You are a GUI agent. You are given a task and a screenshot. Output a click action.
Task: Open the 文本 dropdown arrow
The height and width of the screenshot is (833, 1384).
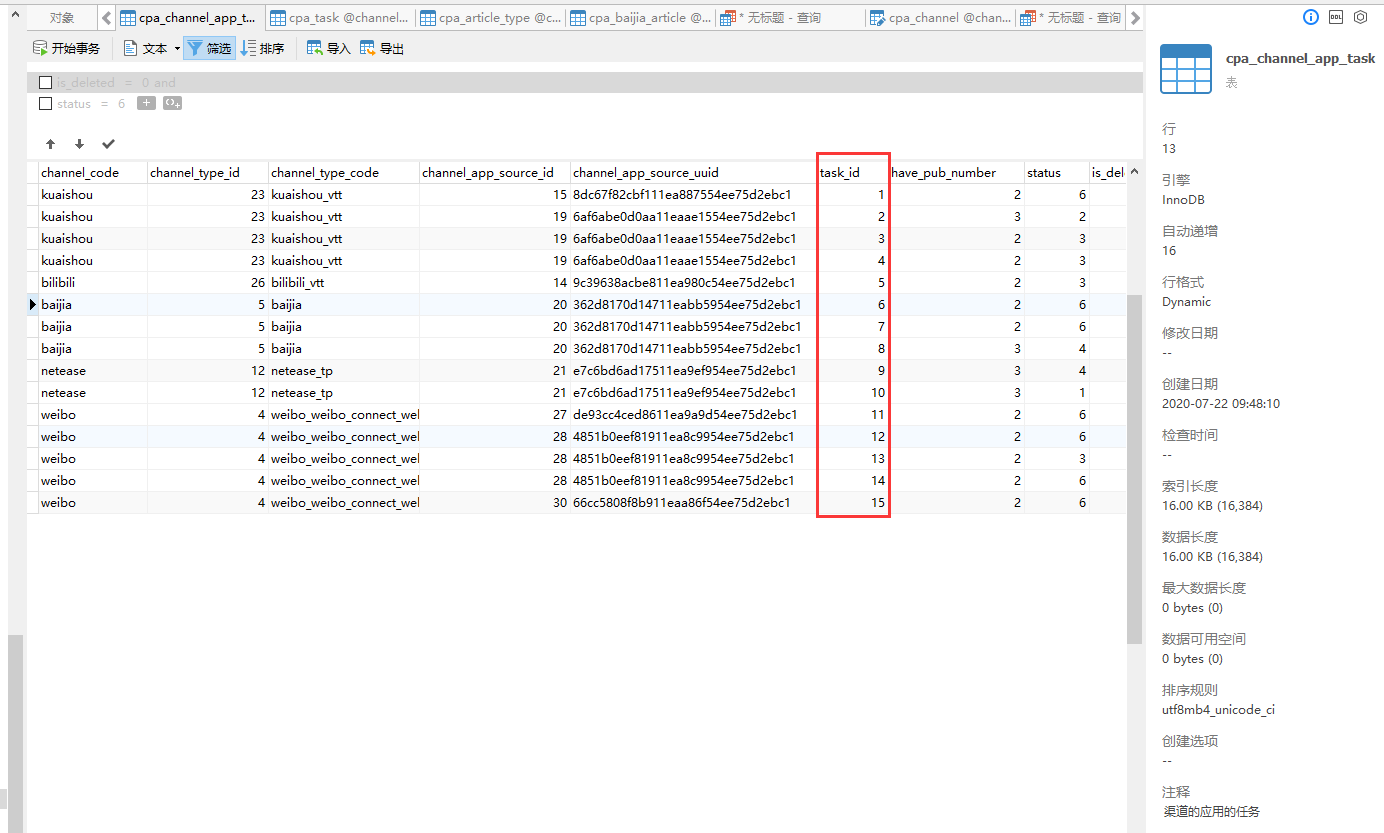click(x=177, y=48)
